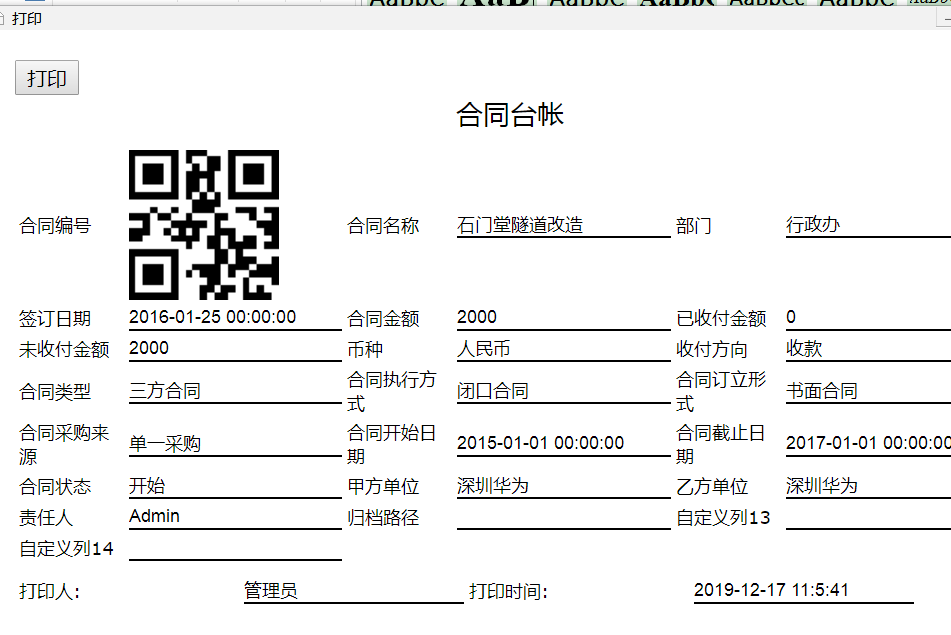Click the 合同类型 label
The height and width of the screenshot is (635, 951).
55,392
